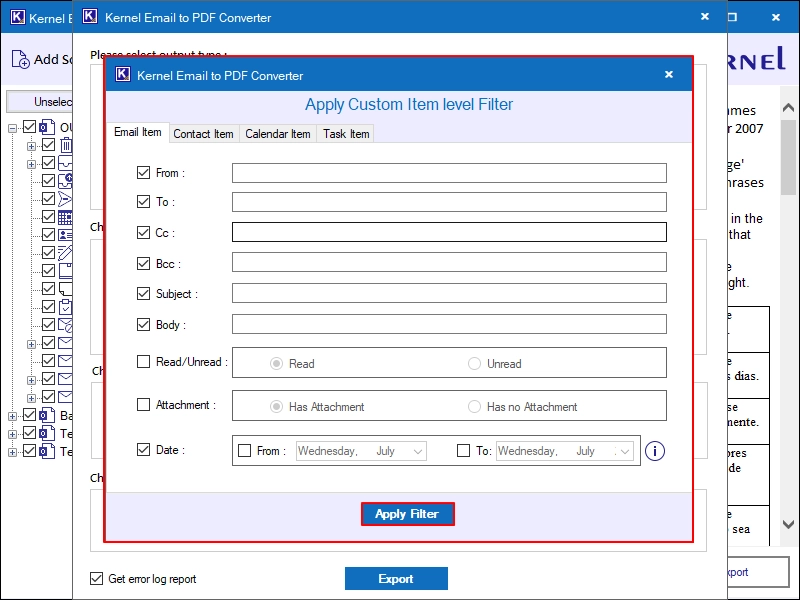Click the Export button in the output type dialog
The width and height of the screenshot is (800, 600).
(396, 579)
